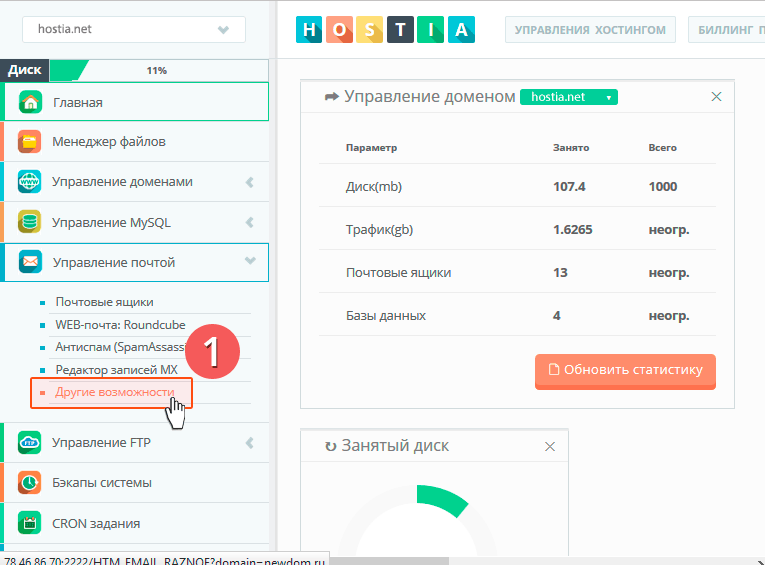Click Обновить статистику button

625,371
